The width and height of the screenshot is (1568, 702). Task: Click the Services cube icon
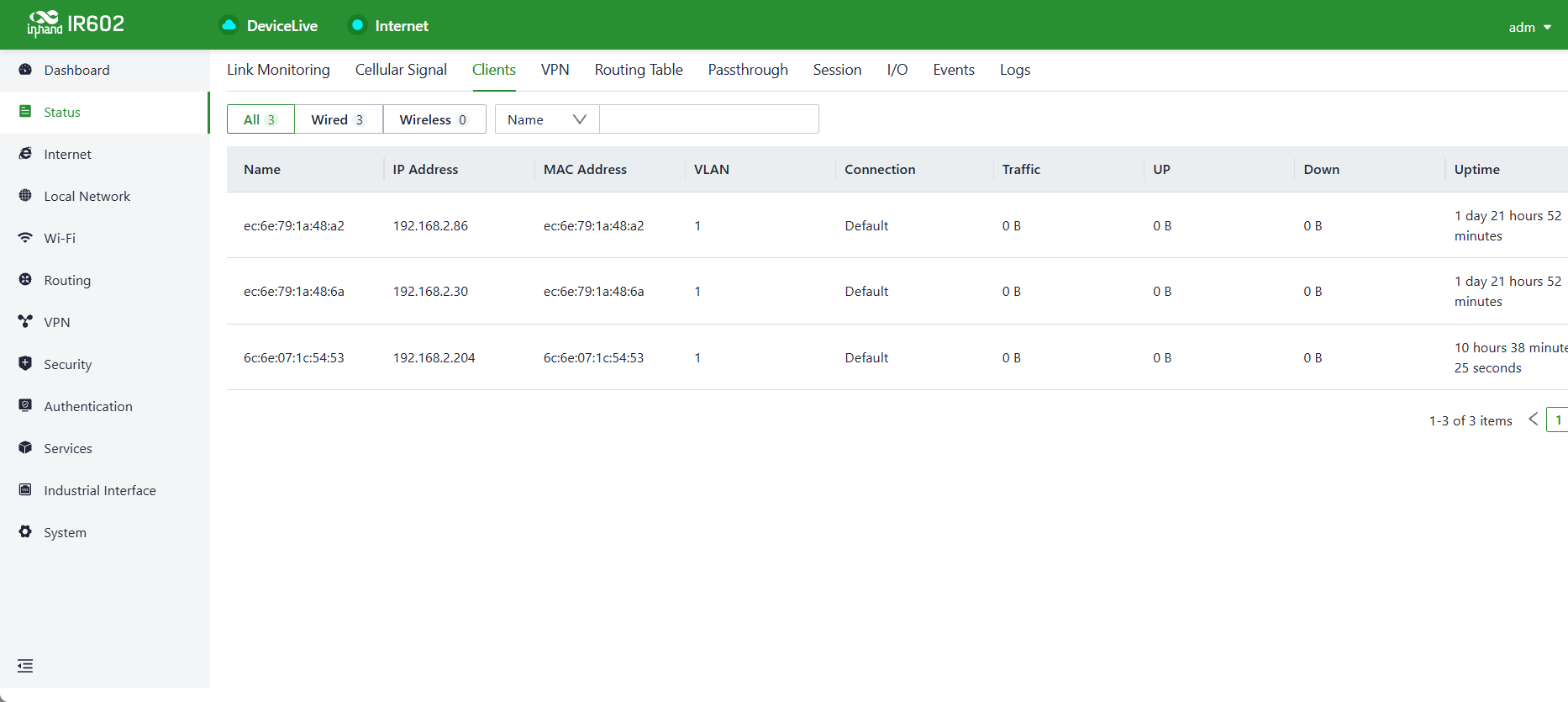tap(25, 448)
